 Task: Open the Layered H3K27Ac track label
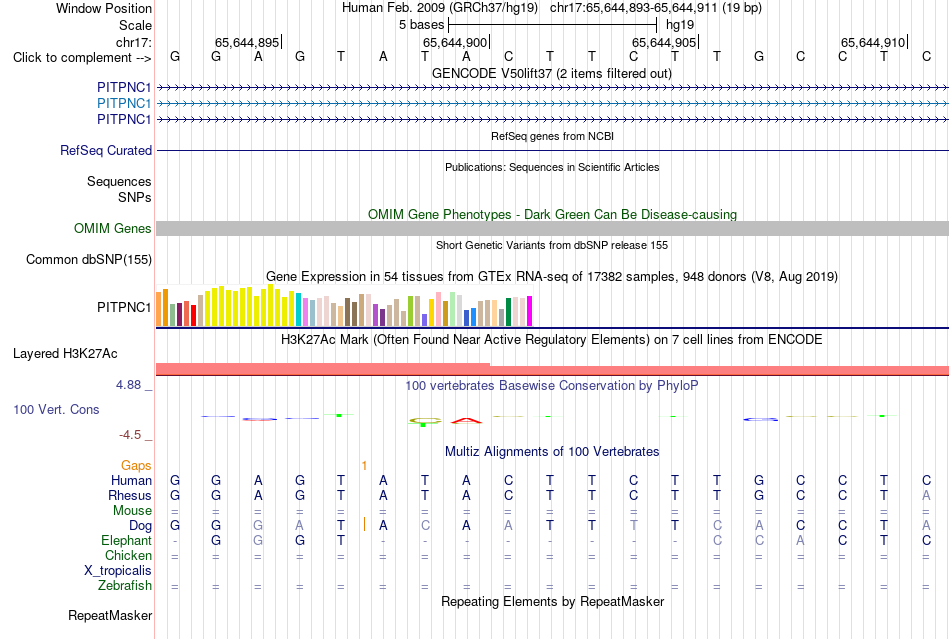point(65,354)
